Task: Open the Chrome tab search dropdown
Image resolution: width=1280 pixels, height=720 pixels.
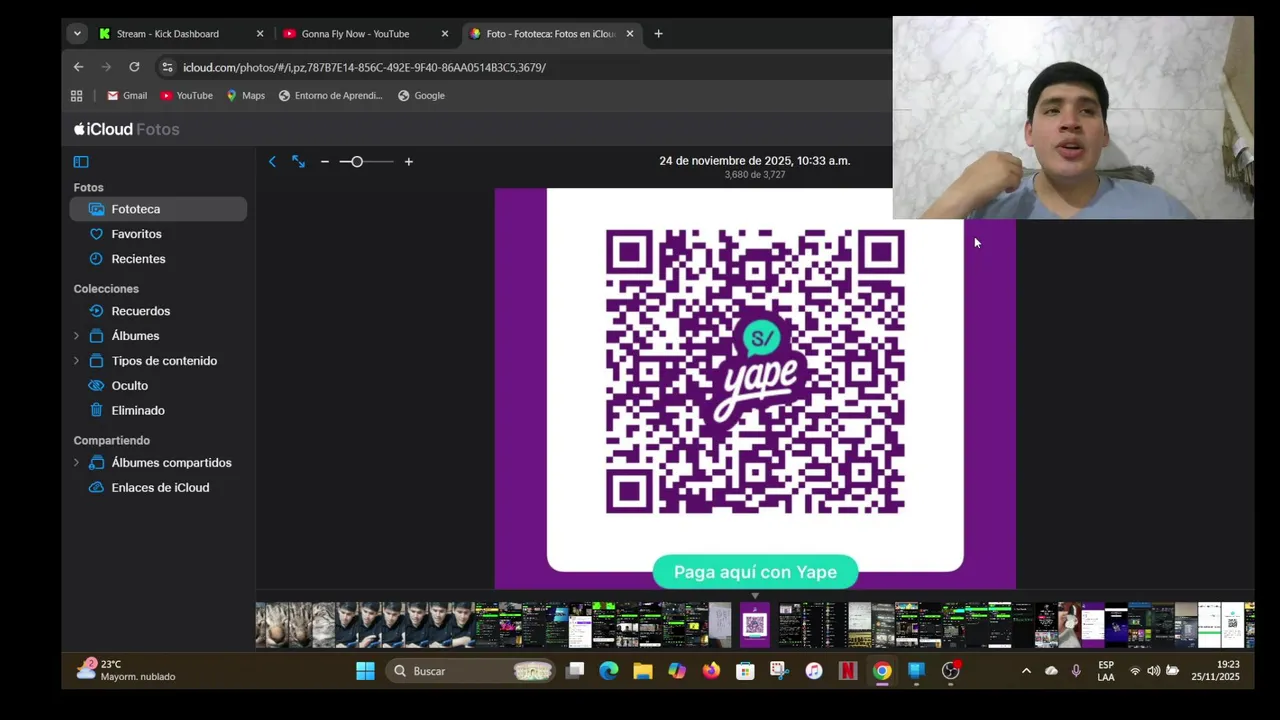Action: tap(77, 34)
